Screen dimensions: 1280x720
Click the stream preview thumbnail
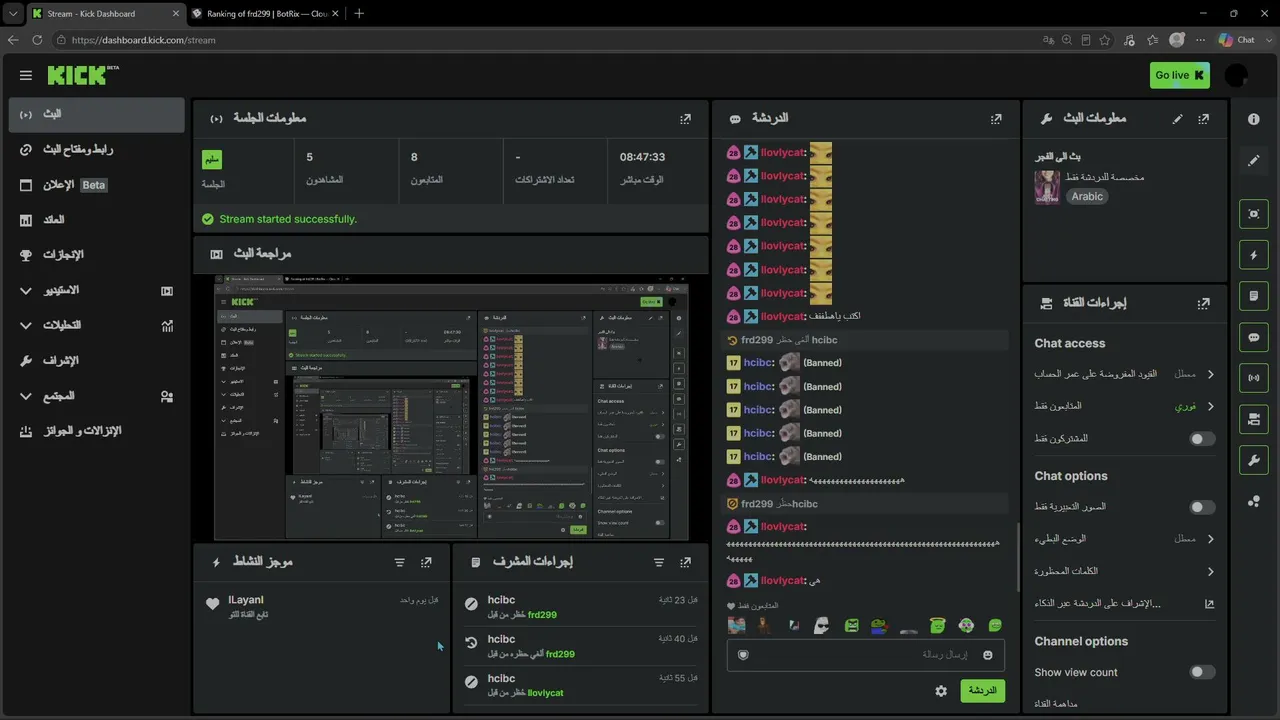(x=452, y=407)
